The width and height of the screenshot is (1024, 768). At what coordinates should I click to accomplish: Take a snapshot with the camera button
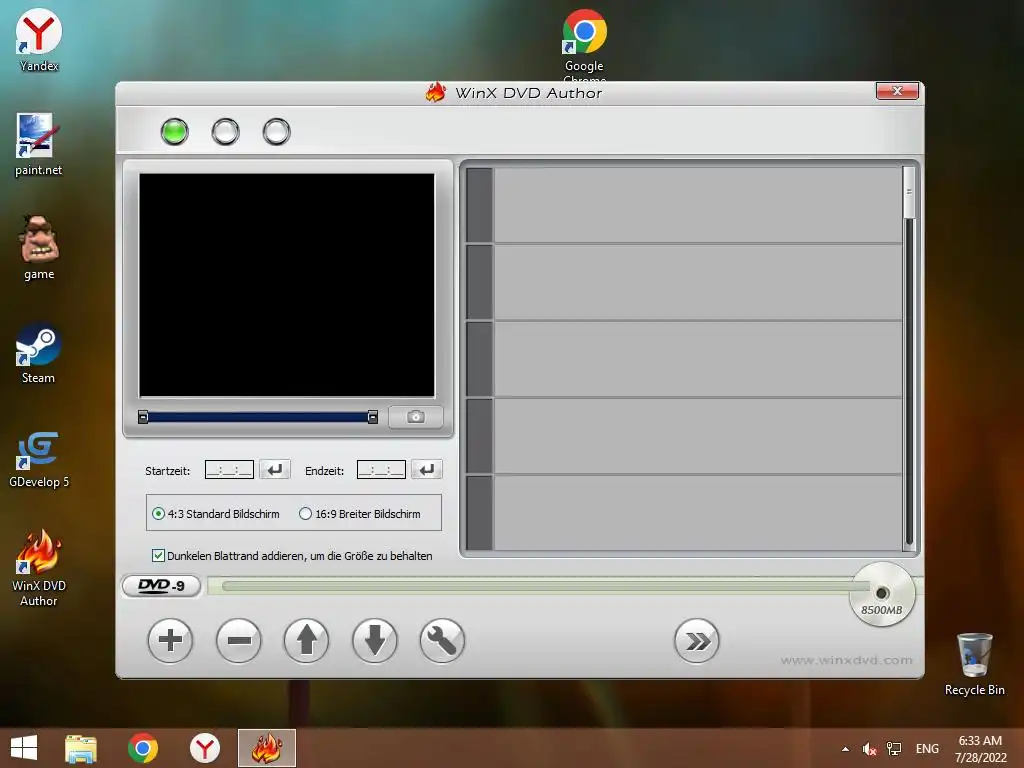(x=416, y=417)
